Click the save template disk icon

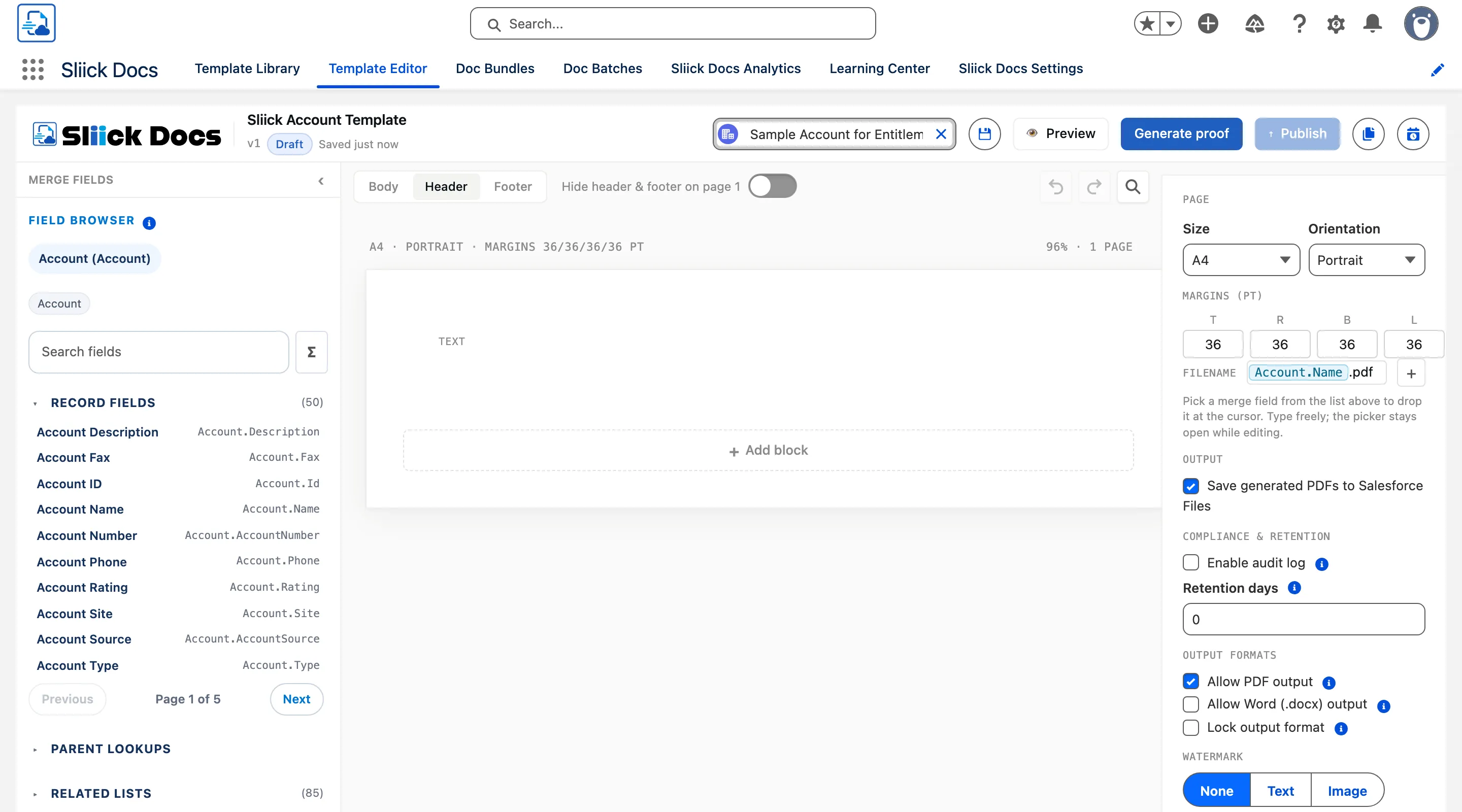(x=984, y=134)
